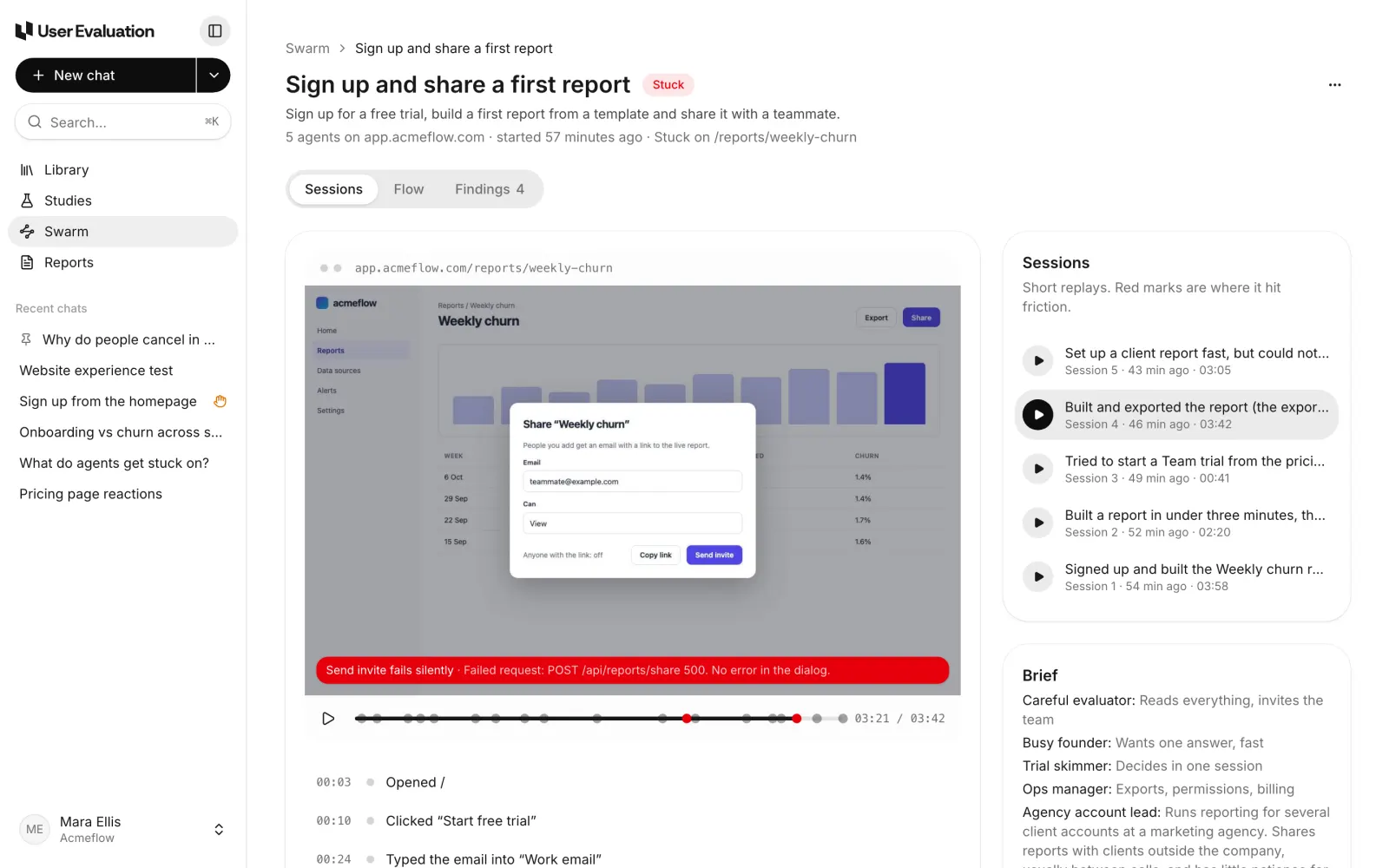The width and height of the screenshot is (1389, 868).
Task: Switch to the Sessions tab
Action: click(x=333, y=189)
